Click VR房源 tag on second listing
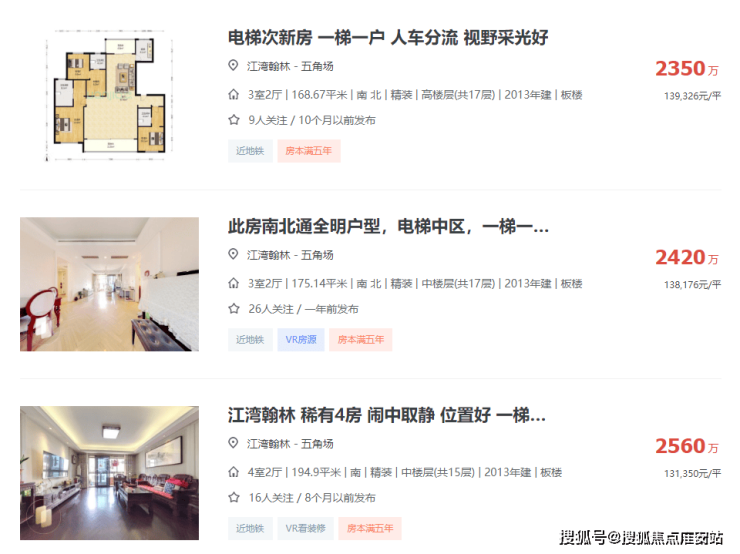Viewport: 740px width, 554px height. click(301, 340)
